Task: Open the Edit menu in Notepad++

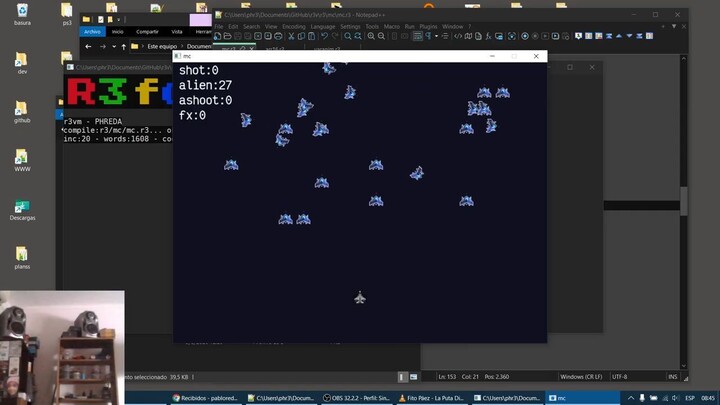Action: coord(233,27)
